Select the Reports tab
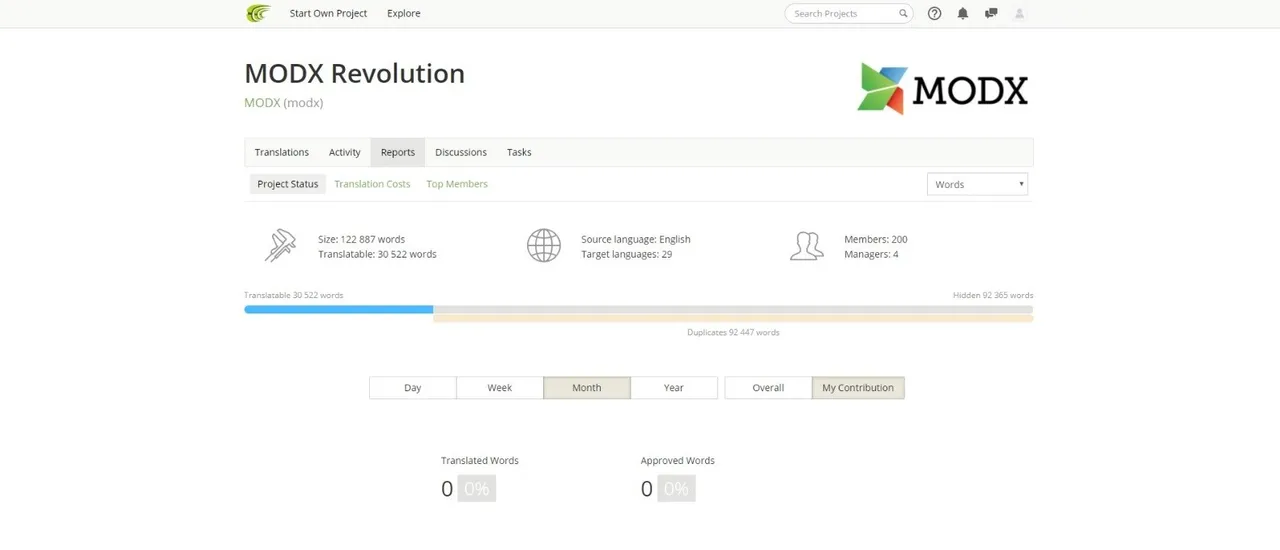 pos(398,152)
